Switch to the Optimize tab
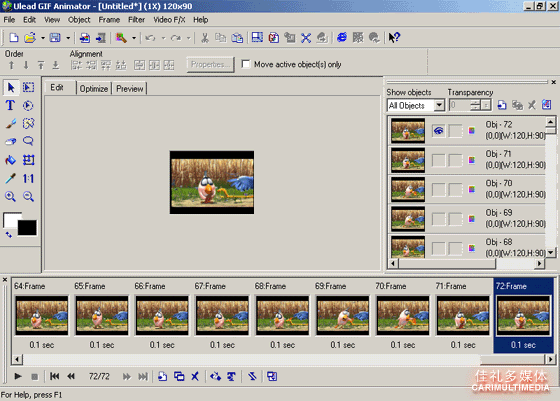The height and width of the screenshot is (401, 560). [94, 89]
